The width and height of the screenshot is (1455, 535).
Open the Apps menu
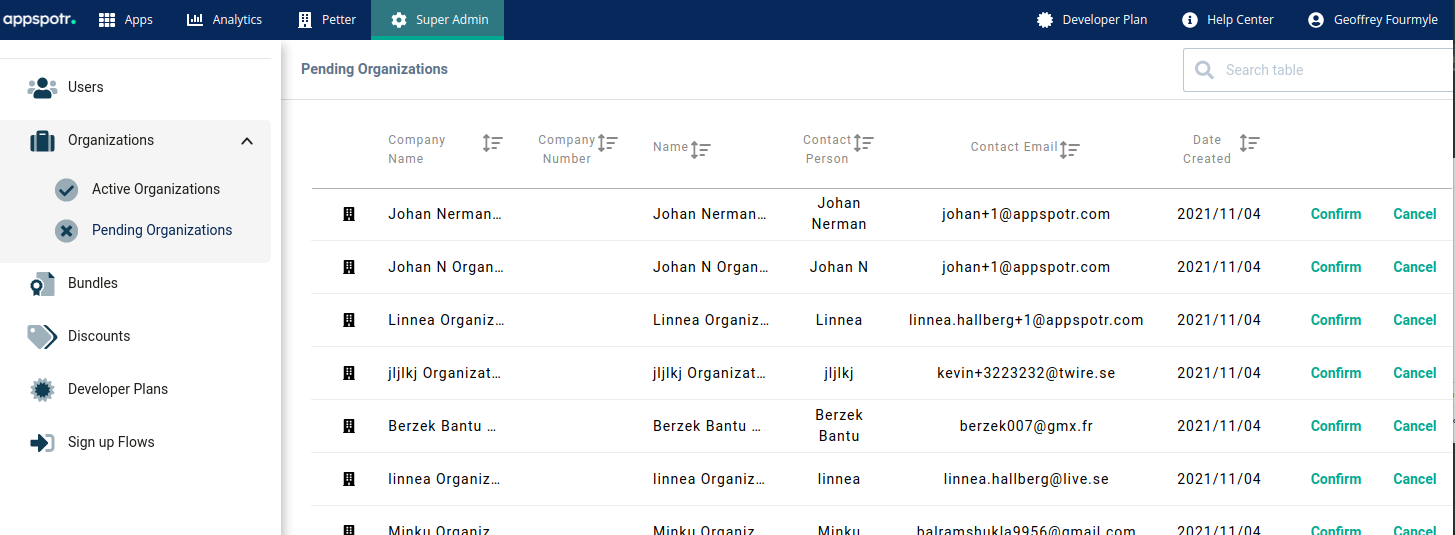coord(126,20)
